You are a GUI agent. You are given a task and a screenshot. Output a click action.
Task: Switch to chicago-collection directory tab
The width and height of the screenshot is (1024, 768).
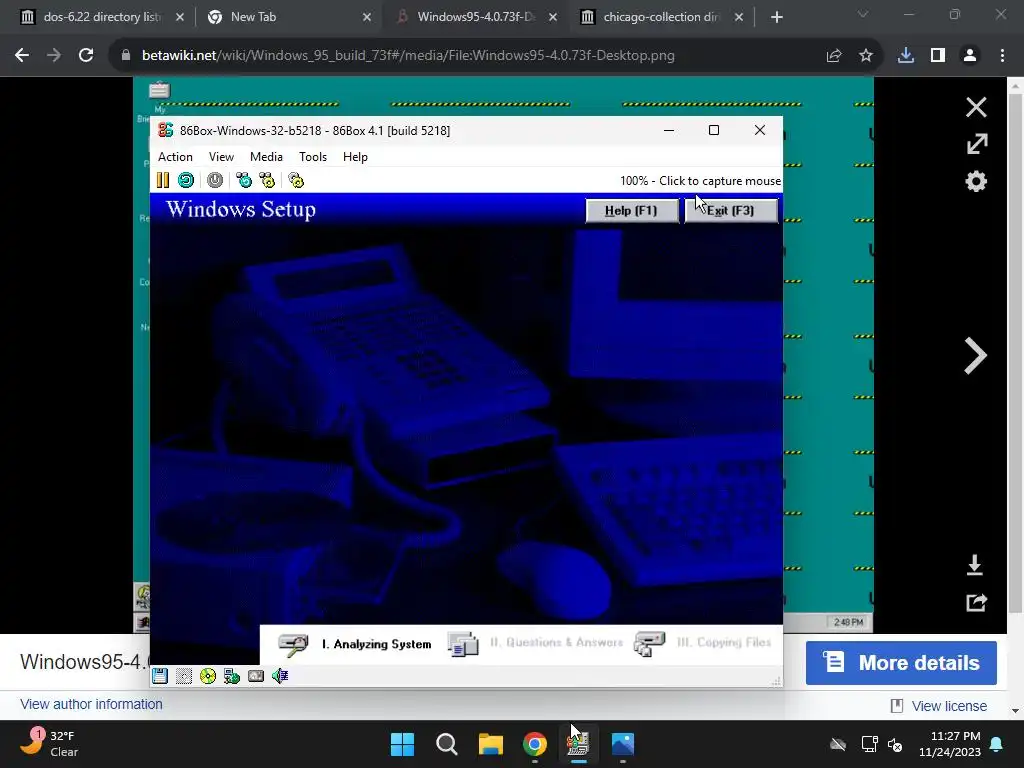click(x=661, y=17)
